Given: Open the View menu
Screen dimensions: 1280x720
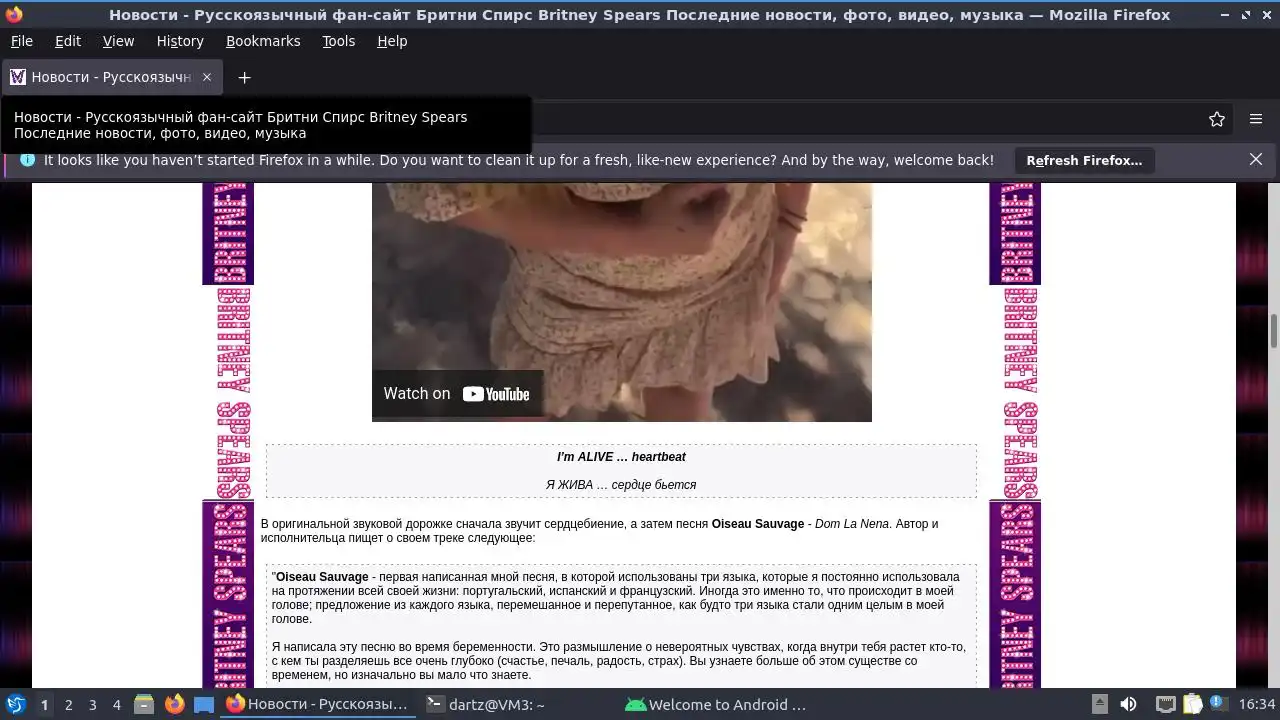Looking at the screenshot, I should coord(118,41).
